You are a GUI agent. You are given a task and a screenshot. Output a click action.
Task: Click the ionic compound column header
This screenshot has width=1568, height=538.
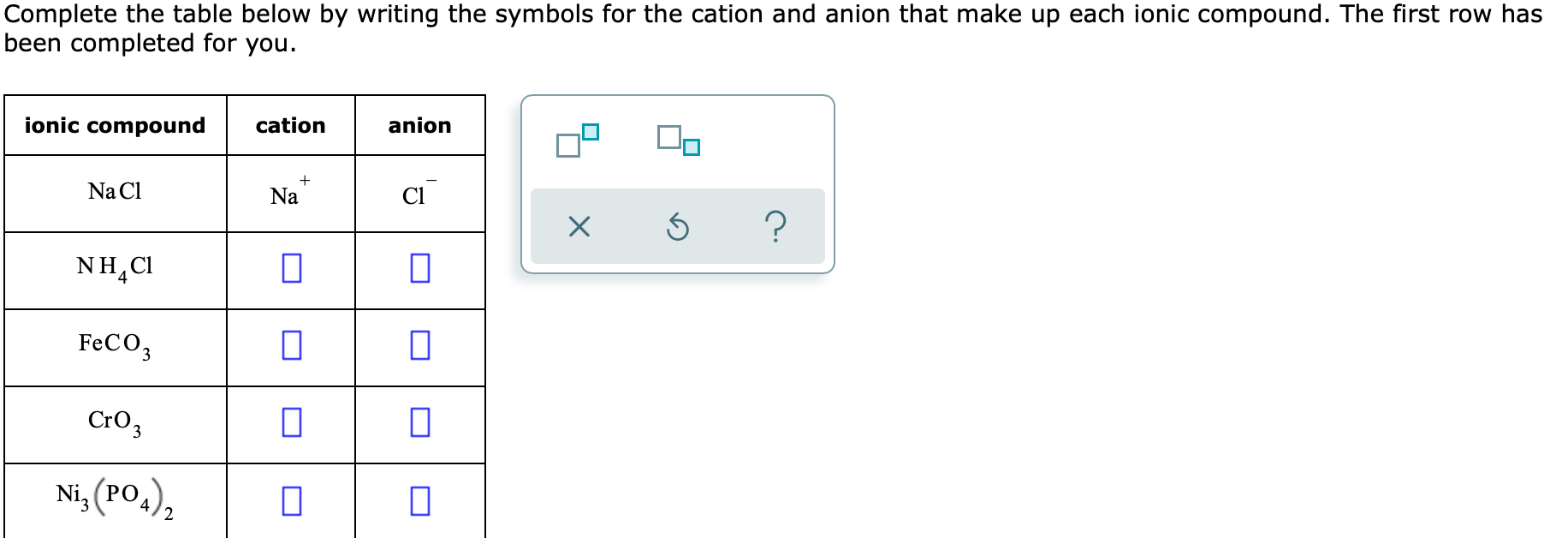[x=116, y=125]
